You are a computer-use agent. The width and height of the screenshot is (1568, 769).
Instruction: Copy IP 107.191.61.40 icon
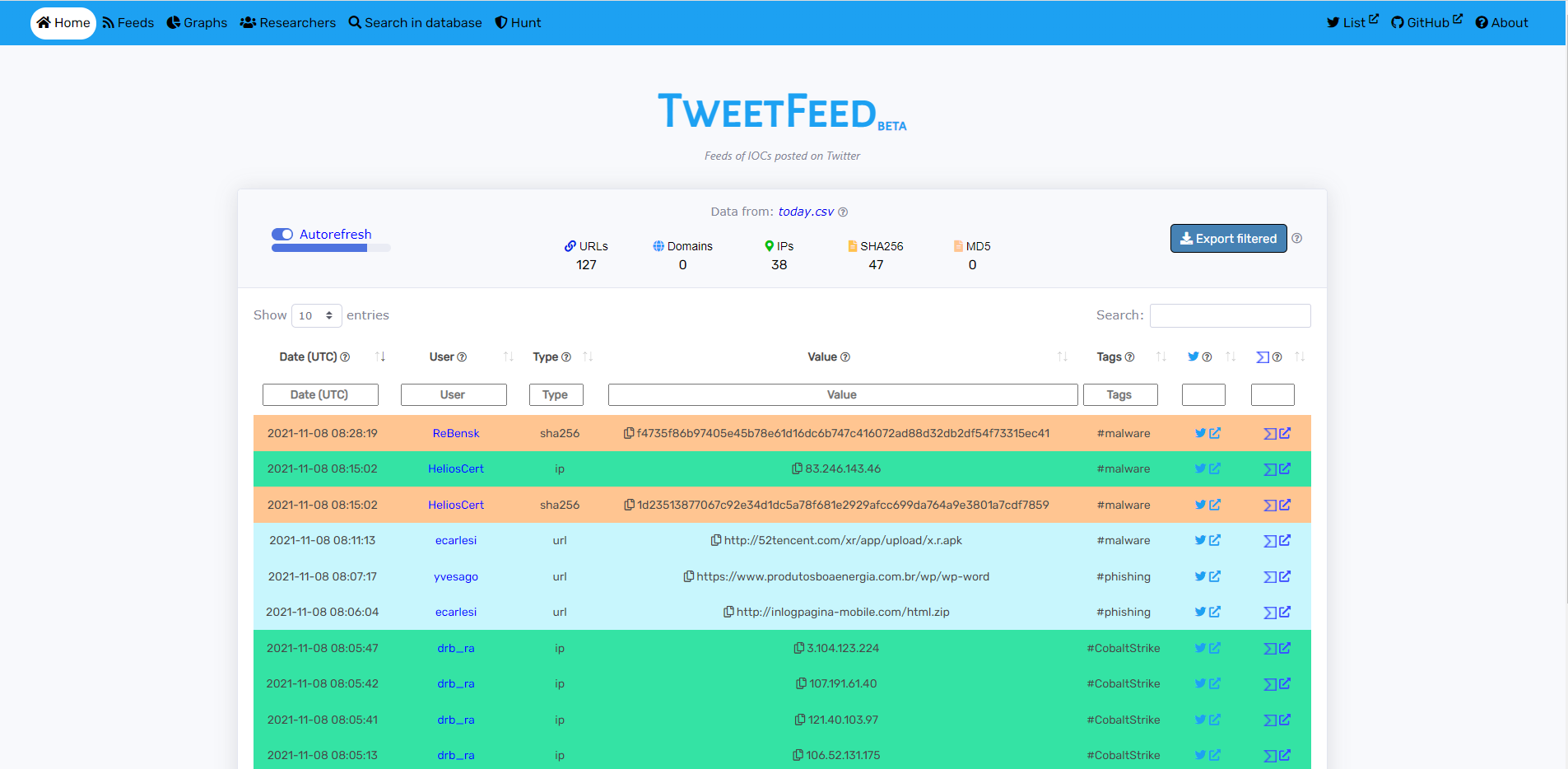tap(801, 683)
